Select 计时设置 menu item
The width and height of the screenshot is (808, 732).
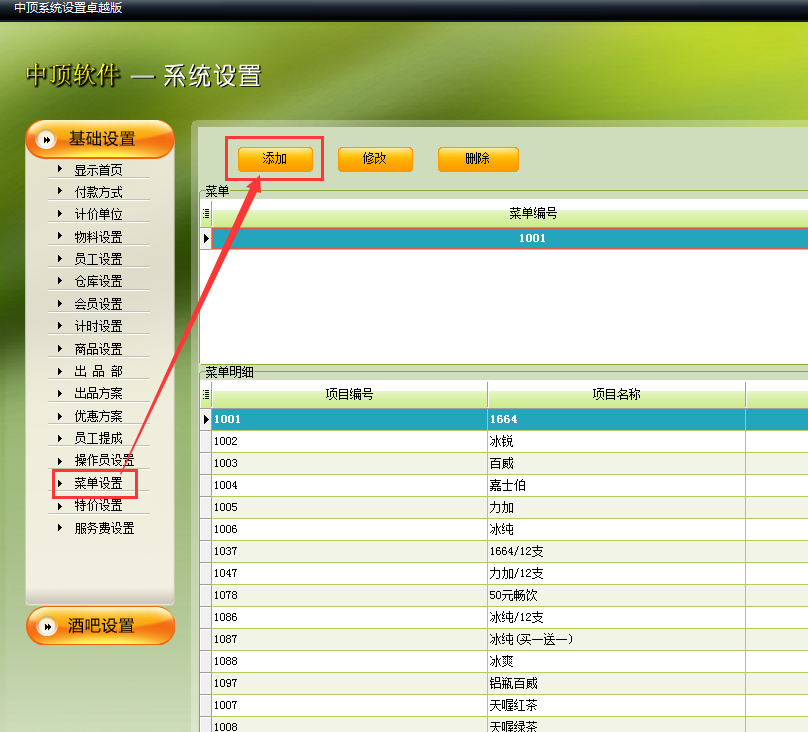[x=98, y=326]
